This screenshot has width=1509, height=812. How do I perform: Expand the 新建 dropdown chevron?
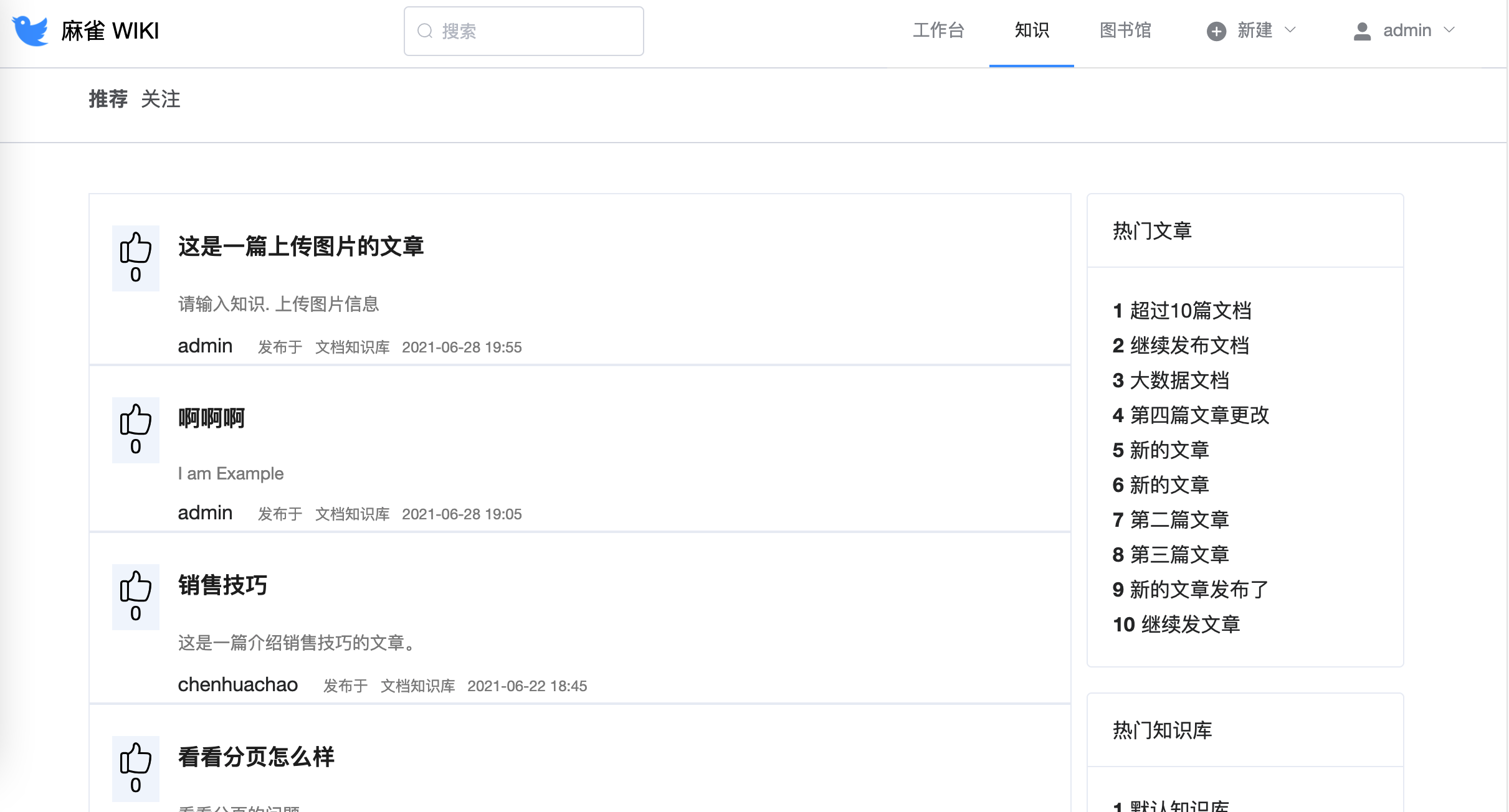(x=1290, y=30)
